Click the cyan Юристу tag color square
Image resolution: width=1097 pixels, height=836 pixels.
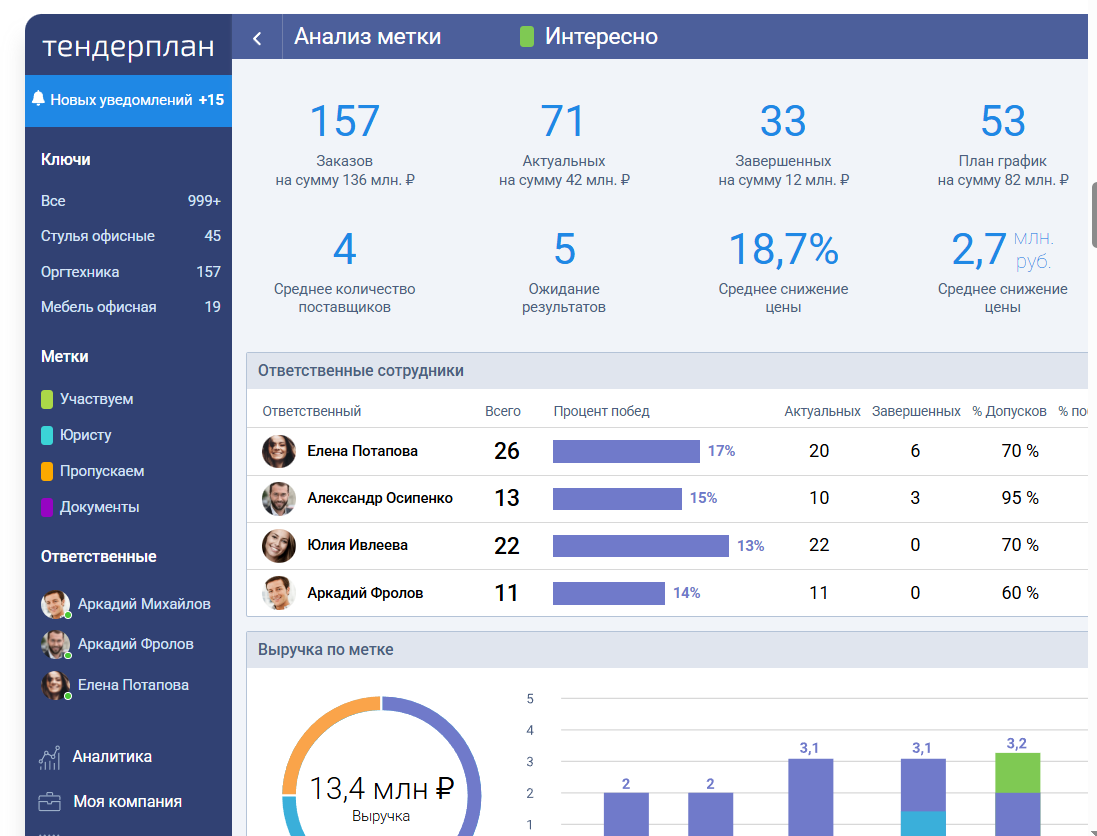pos(47,435)
